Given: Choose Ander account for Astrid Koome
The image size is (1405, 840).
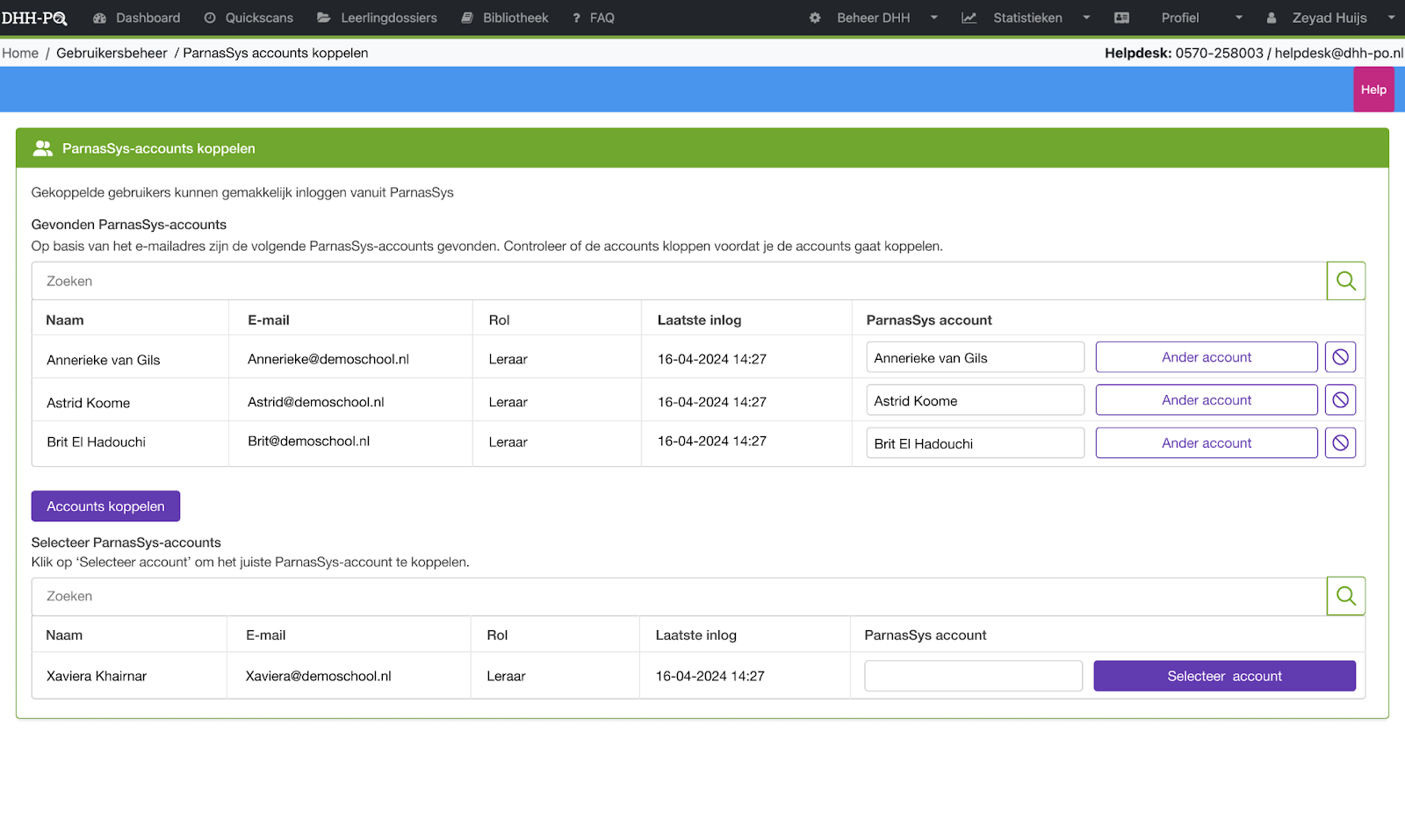Looking at the screenshot, I should click(x=1207, y=400).
